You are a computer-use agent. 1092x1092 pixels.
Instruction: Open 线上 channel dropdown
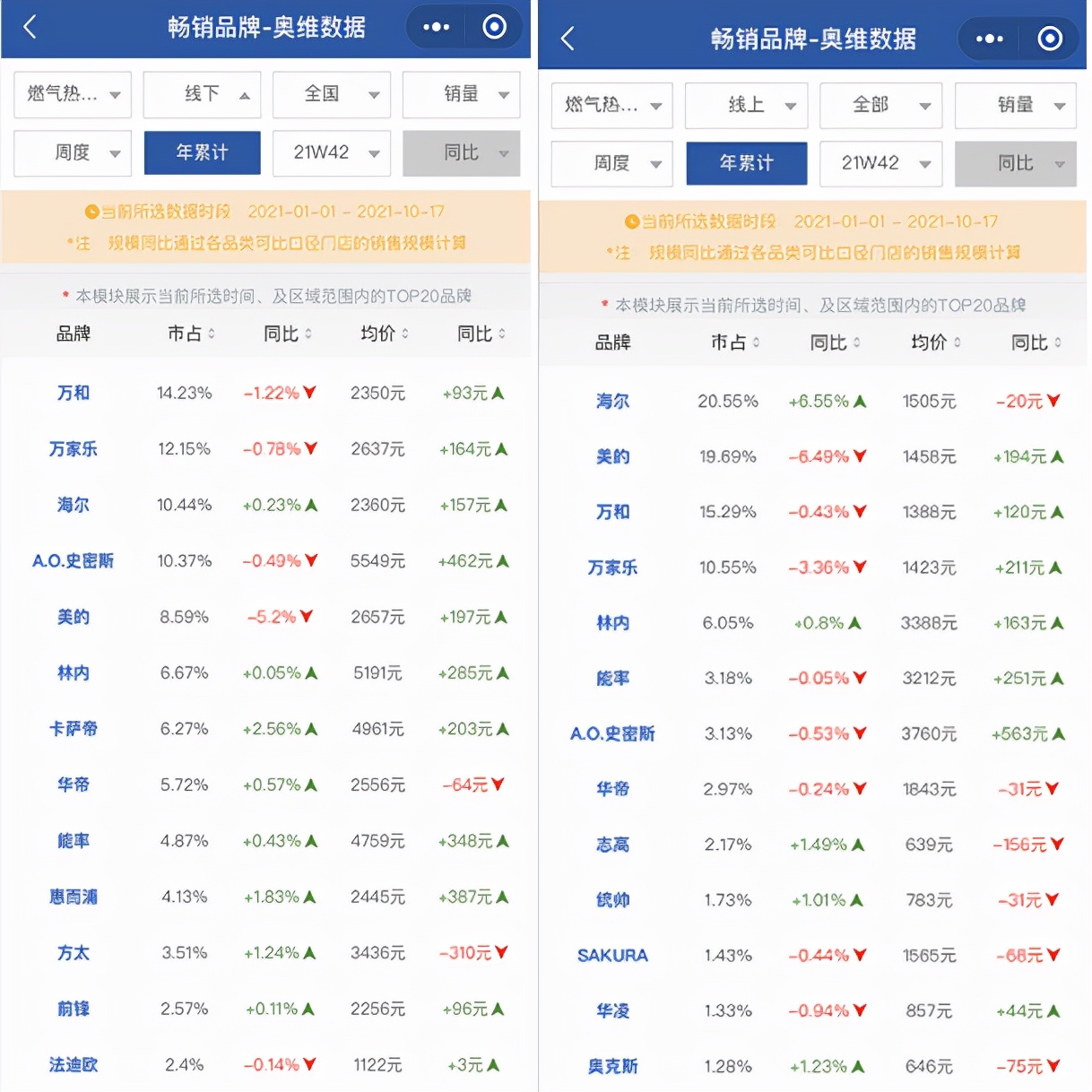[747, 106]
